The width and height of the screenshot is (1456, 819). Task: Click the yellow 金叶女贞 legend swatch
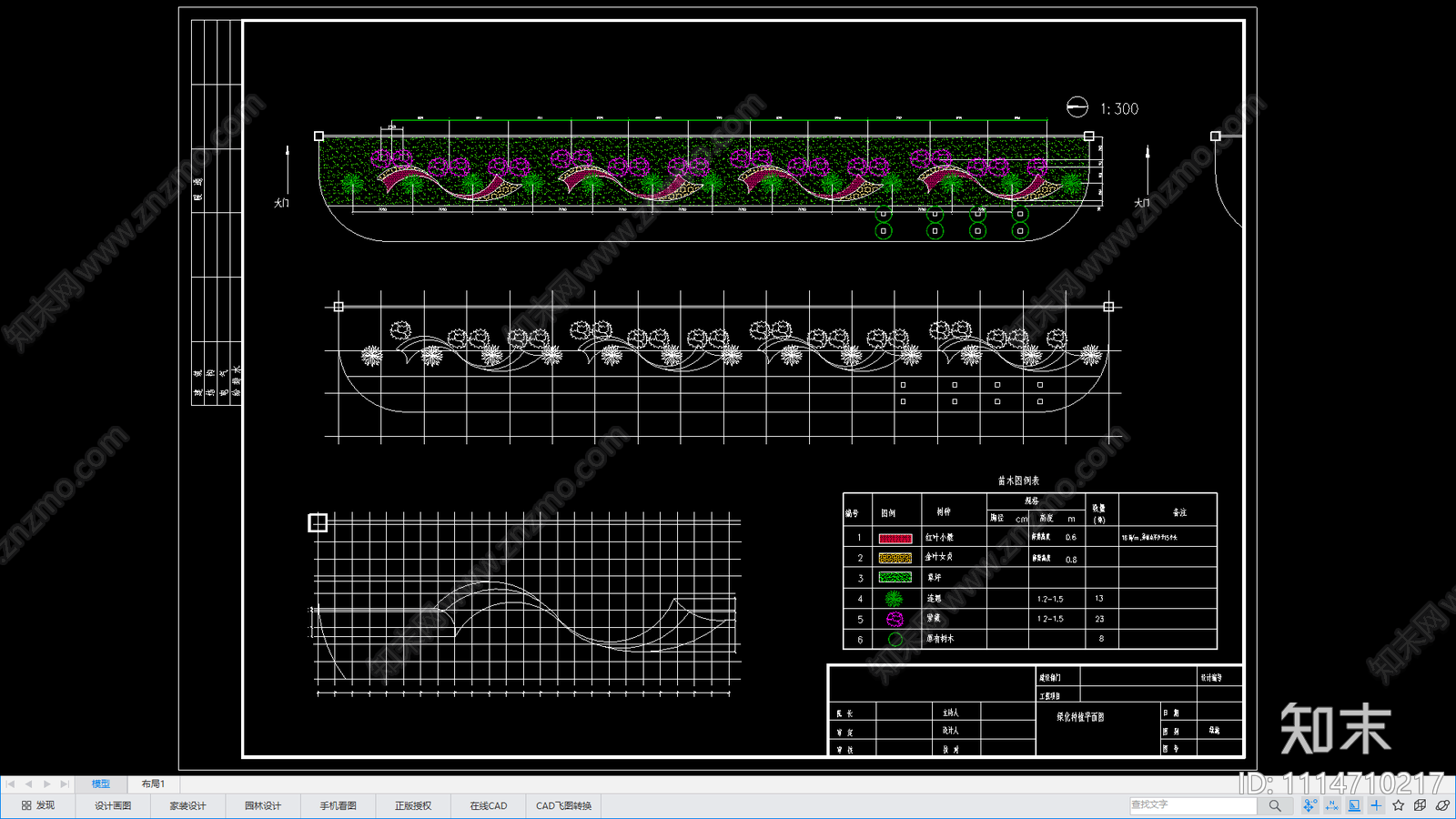click(895, 558)
